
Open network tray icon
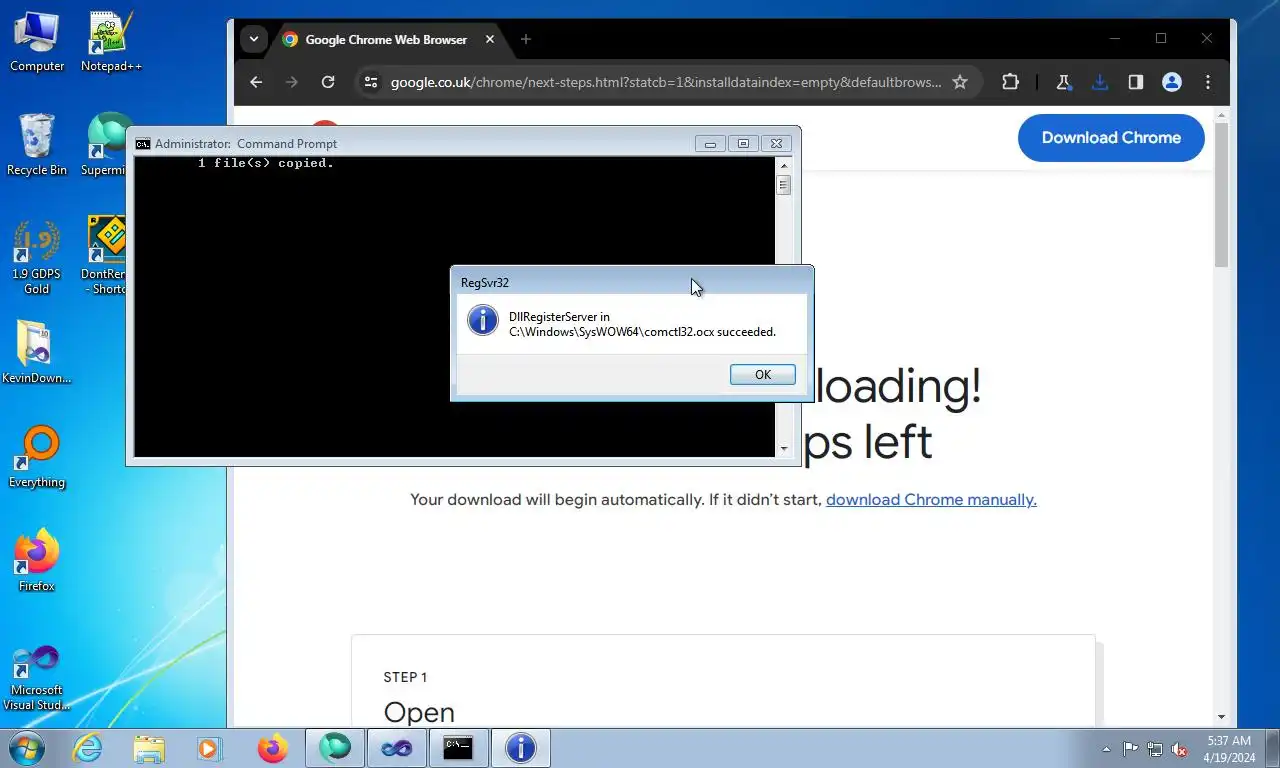point(1155,749)
